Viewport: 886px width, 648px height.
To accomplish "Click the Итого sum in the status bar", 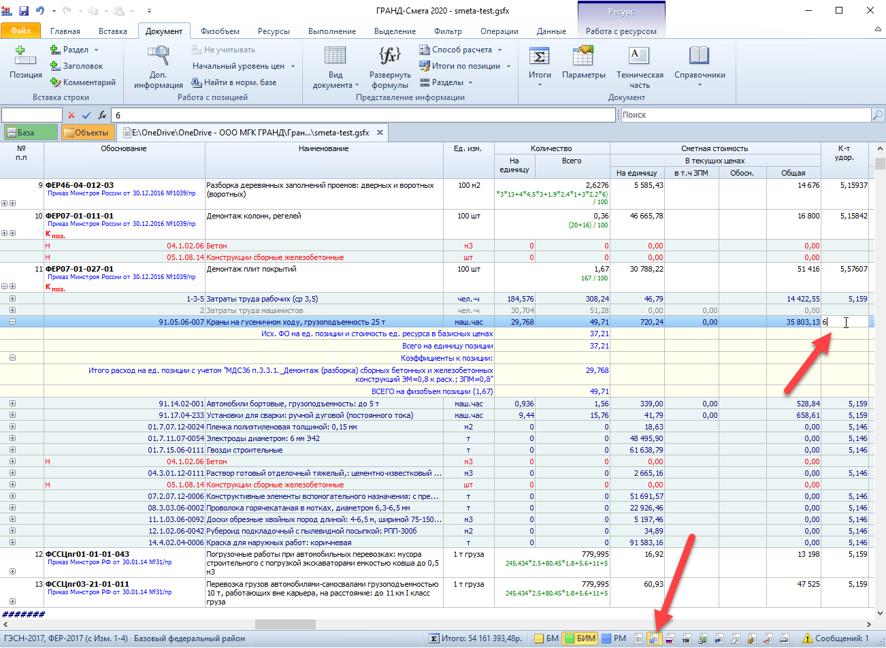I will [475, 639].
